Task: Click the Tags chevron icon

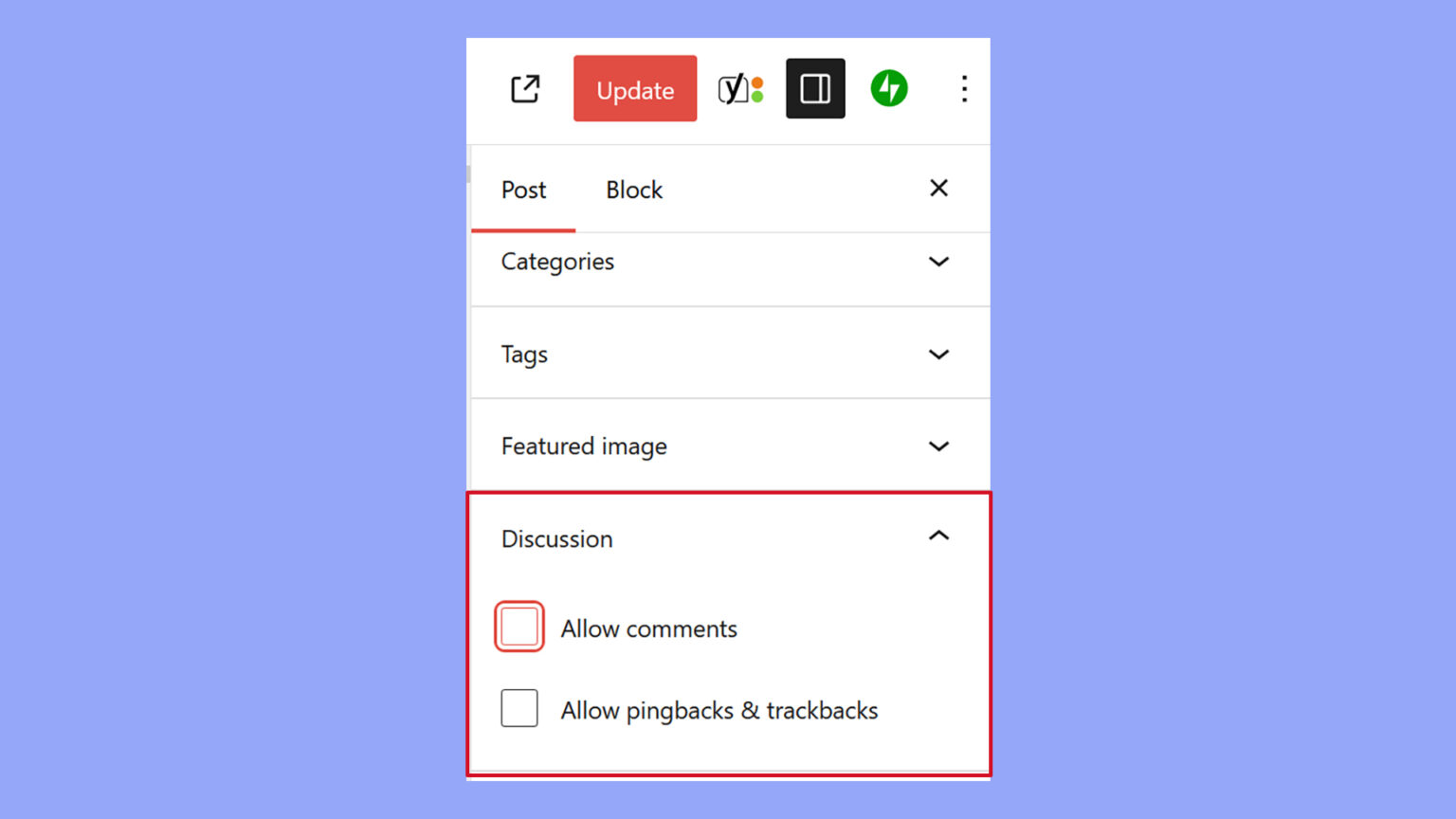Action: pyautogui.click(x=938, y=355)
